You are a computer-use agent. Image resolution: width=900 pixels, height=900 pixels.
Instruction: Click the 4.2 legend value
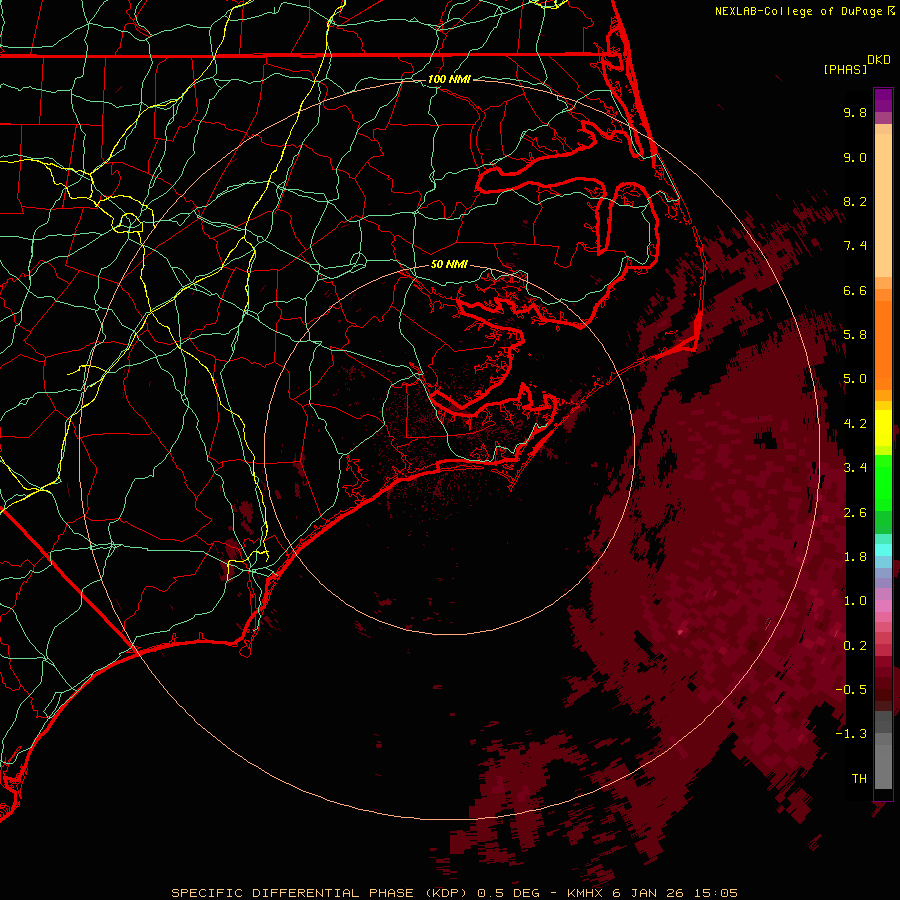pyautogui.click(x=855, y=424)
